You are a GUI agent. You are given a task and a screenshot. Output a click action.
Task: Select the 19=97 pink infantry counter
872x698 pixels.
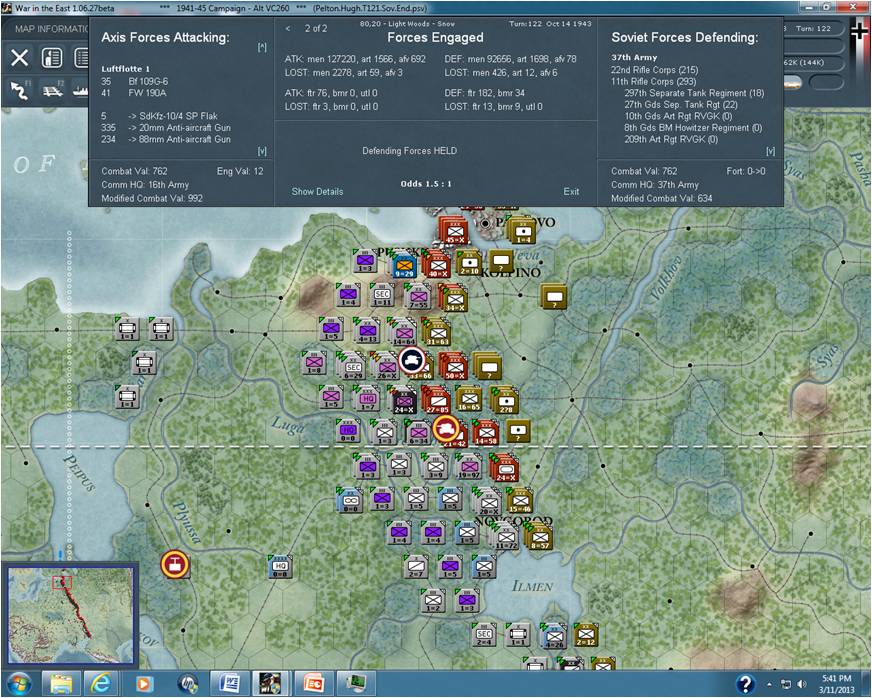click(x=468, y=466)
